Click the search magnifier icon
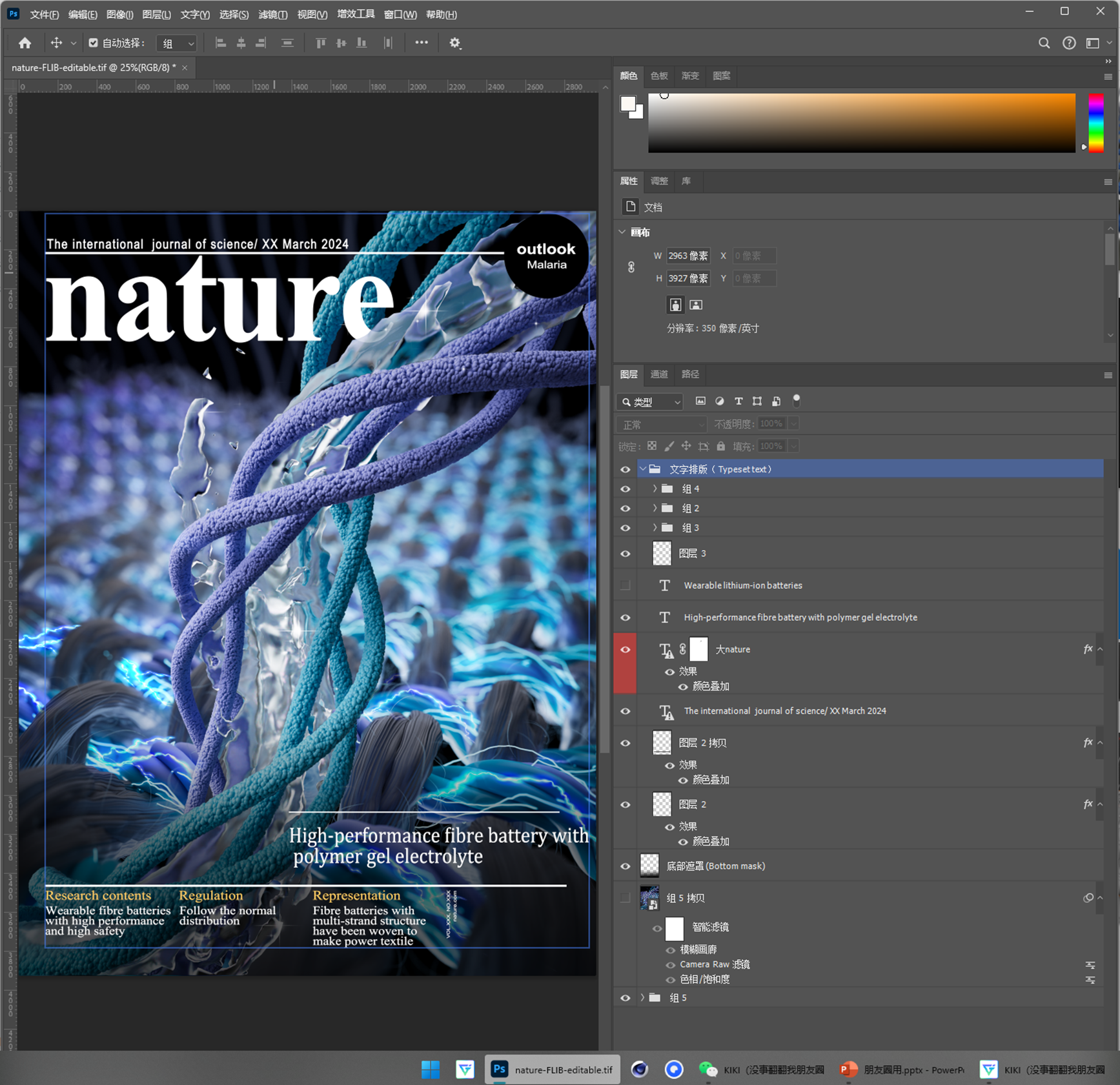The width and height of the screenshot is (1120, 1085). coord(1044,43)
